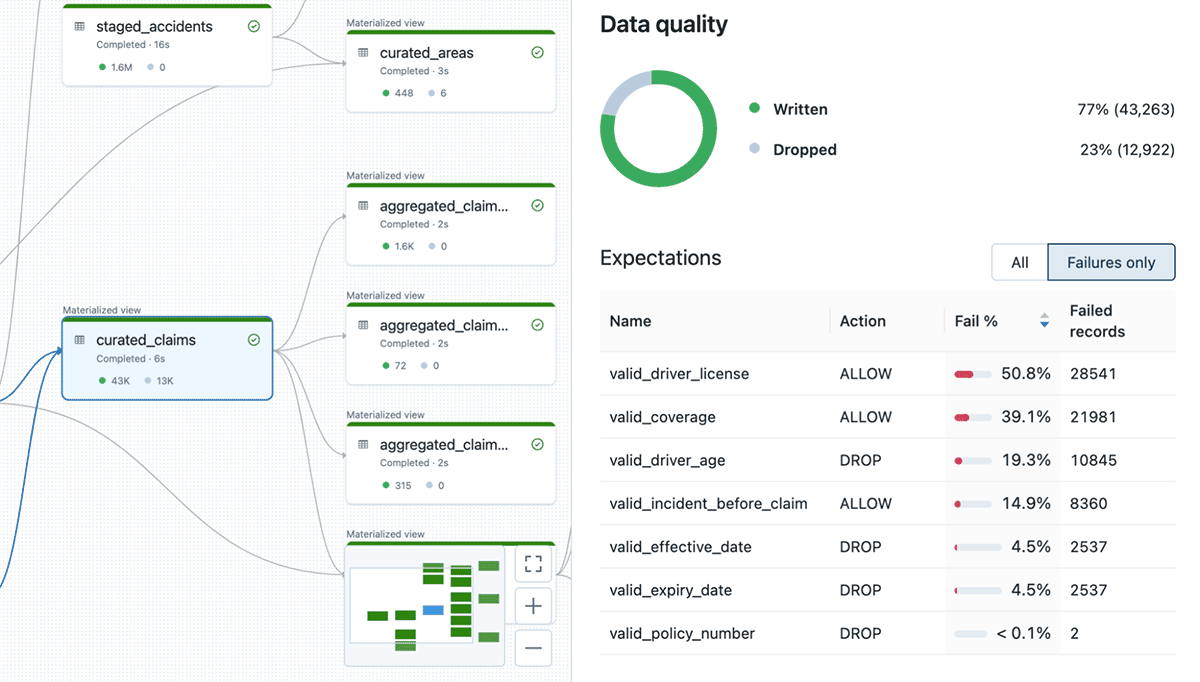This screenshot has width=1200, height=682.
Task: Click the fit-to-screen icon on the graph
Action: tap(533, 563)
